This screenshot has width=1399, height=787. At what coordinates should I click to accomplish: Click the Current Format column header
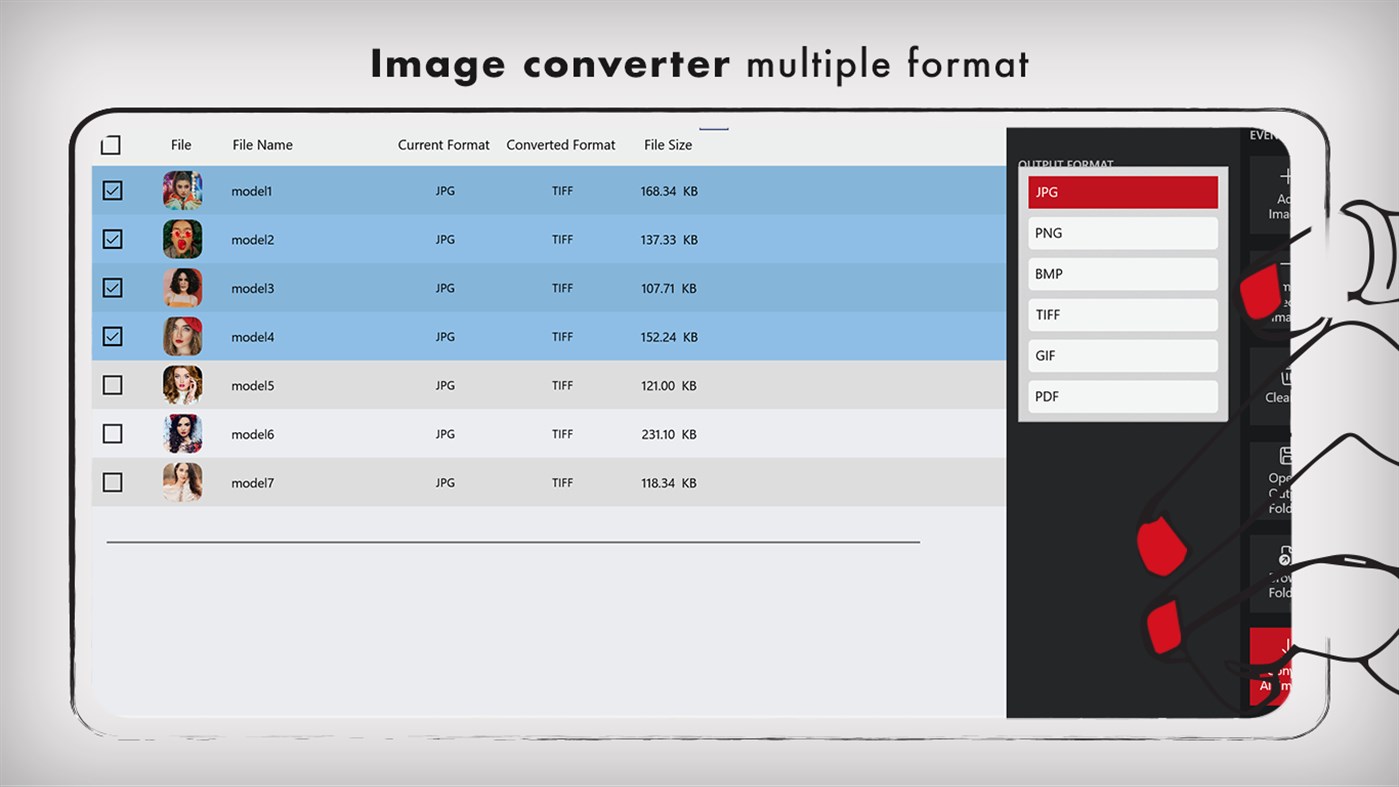tap(443, 144)
